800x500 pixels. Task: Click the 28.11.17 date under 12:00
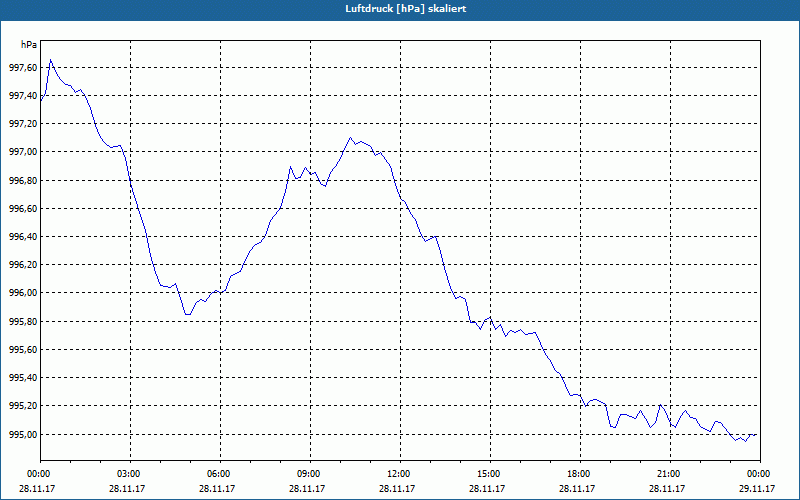point(397,488)
